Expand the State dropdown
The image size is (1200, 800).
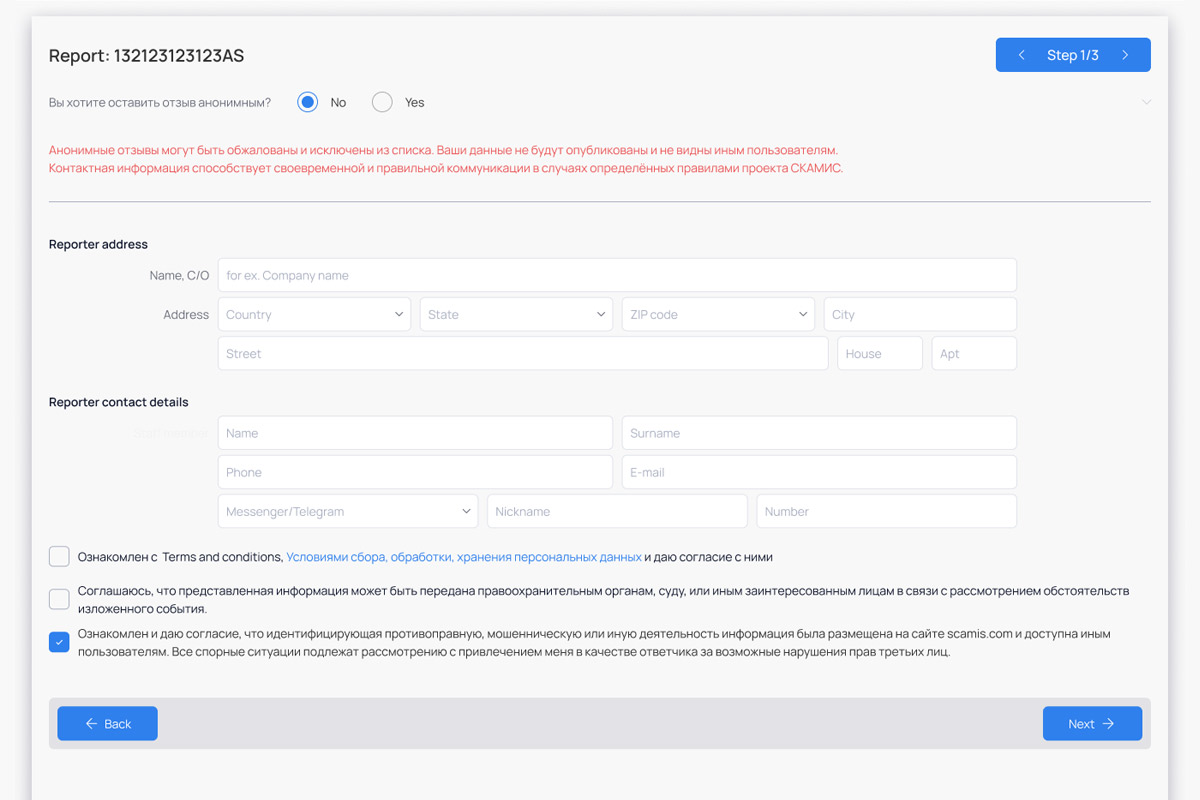pos(516,314)
